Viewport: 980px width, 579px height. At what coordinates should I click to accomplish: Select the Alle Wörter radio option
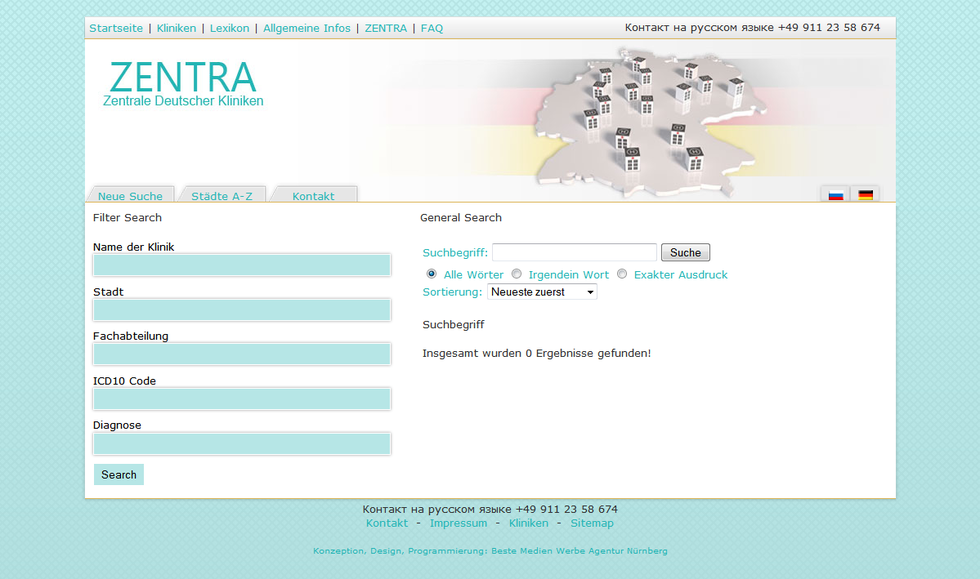[x=431, y=274]
